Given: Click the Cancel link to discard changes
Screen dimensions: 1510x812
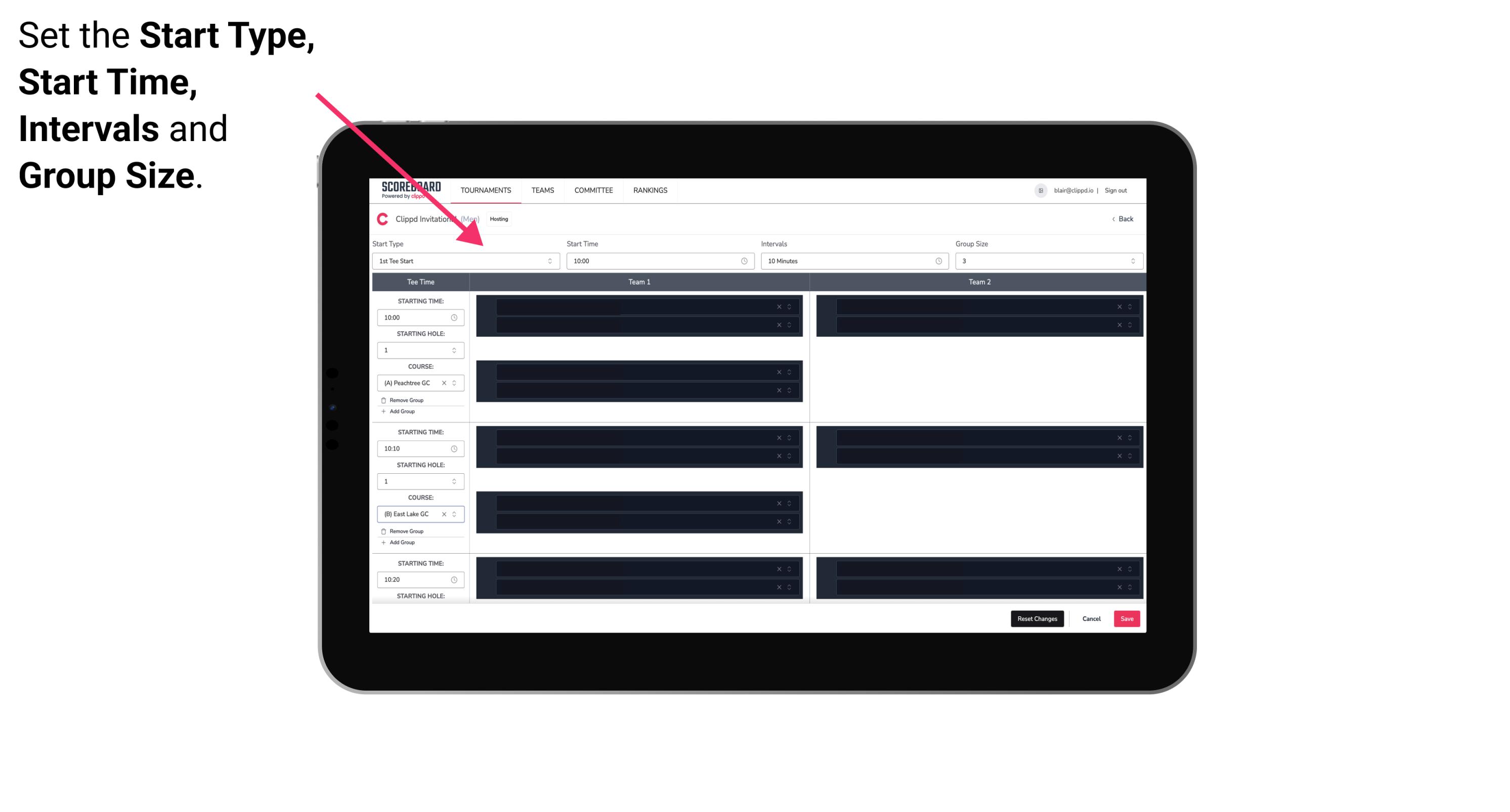Looking at the screenshot, I should coord(1091,618).
